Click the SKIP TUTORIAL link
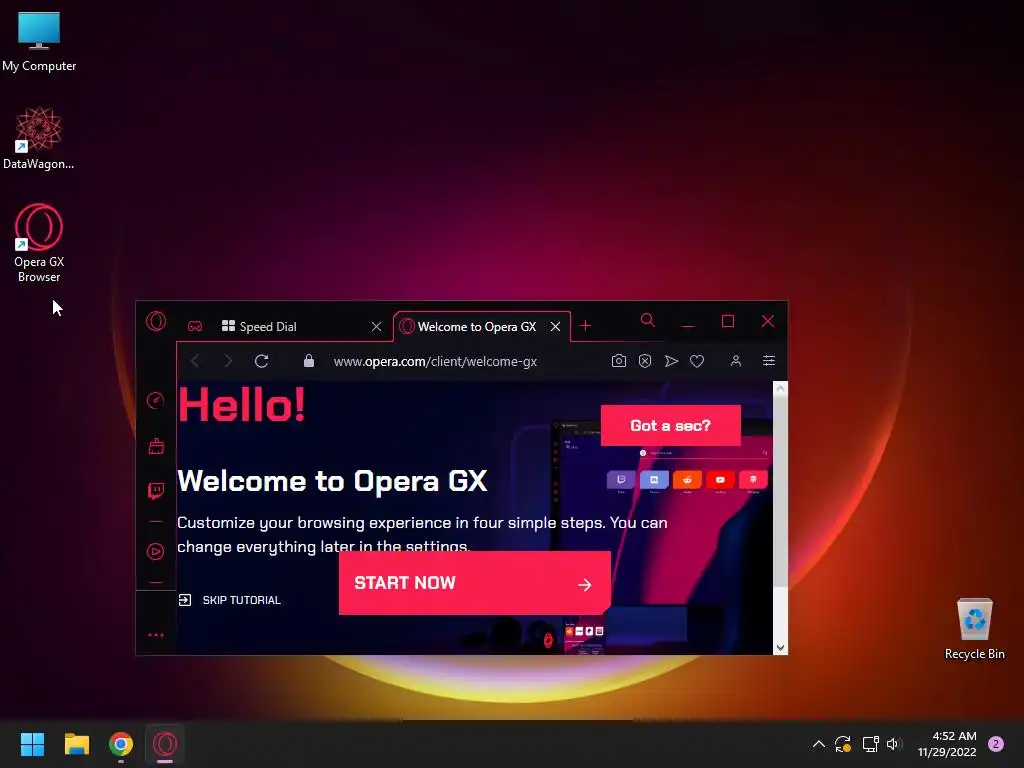1024x768 pixels. point(229,600)
